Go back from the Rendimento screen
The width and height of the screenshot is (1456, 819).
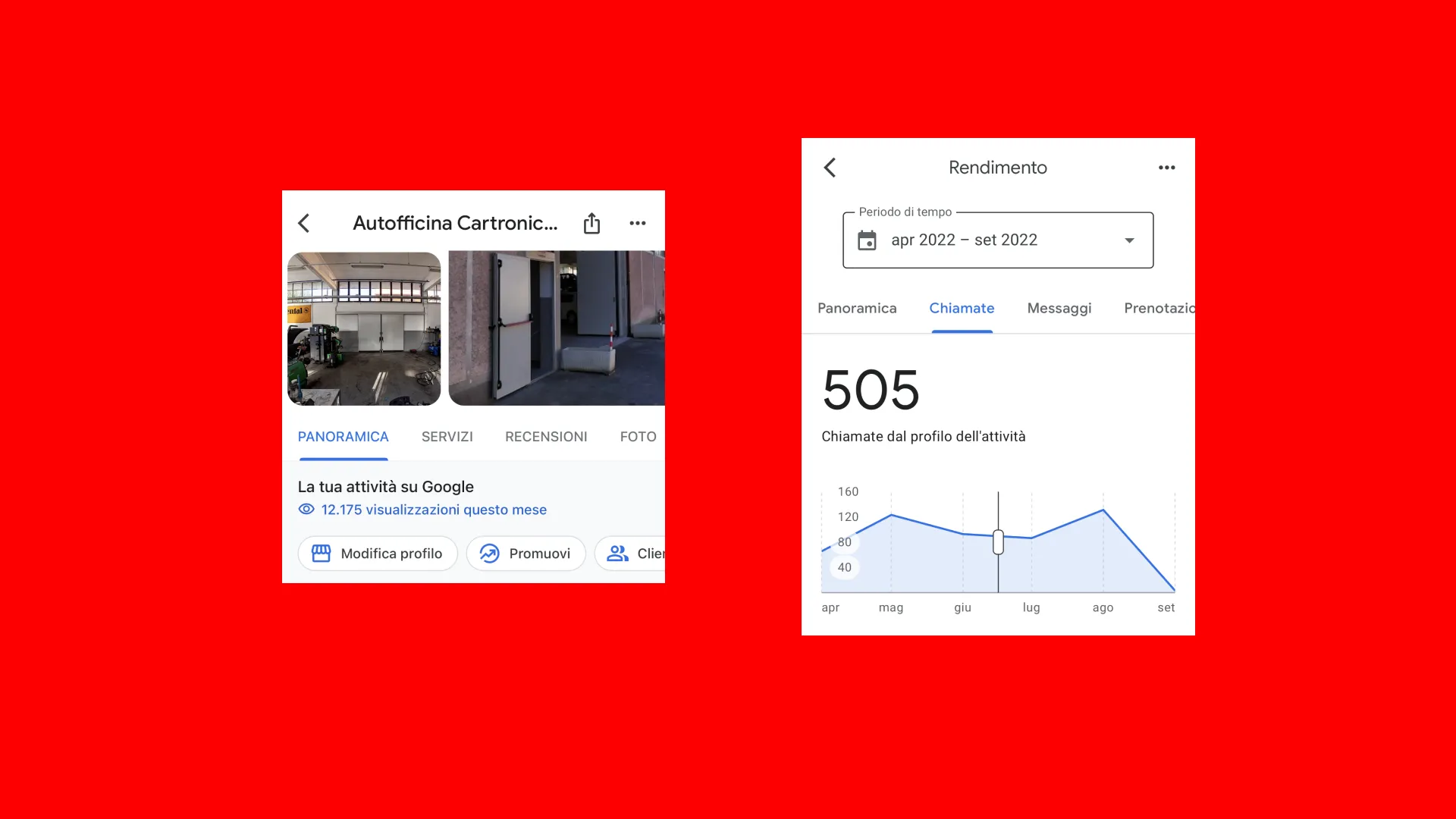coord(830,168)
